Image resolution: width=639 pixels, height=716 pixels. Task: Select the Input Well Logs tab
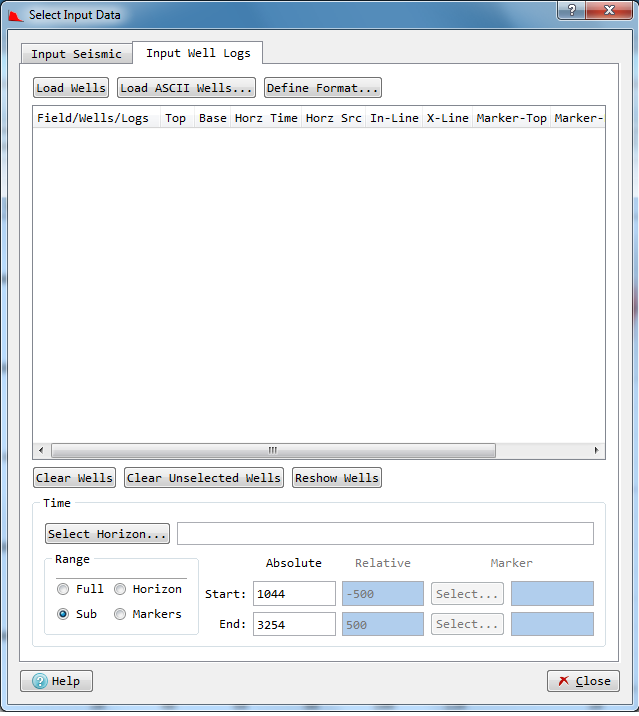tap(198, 53)
